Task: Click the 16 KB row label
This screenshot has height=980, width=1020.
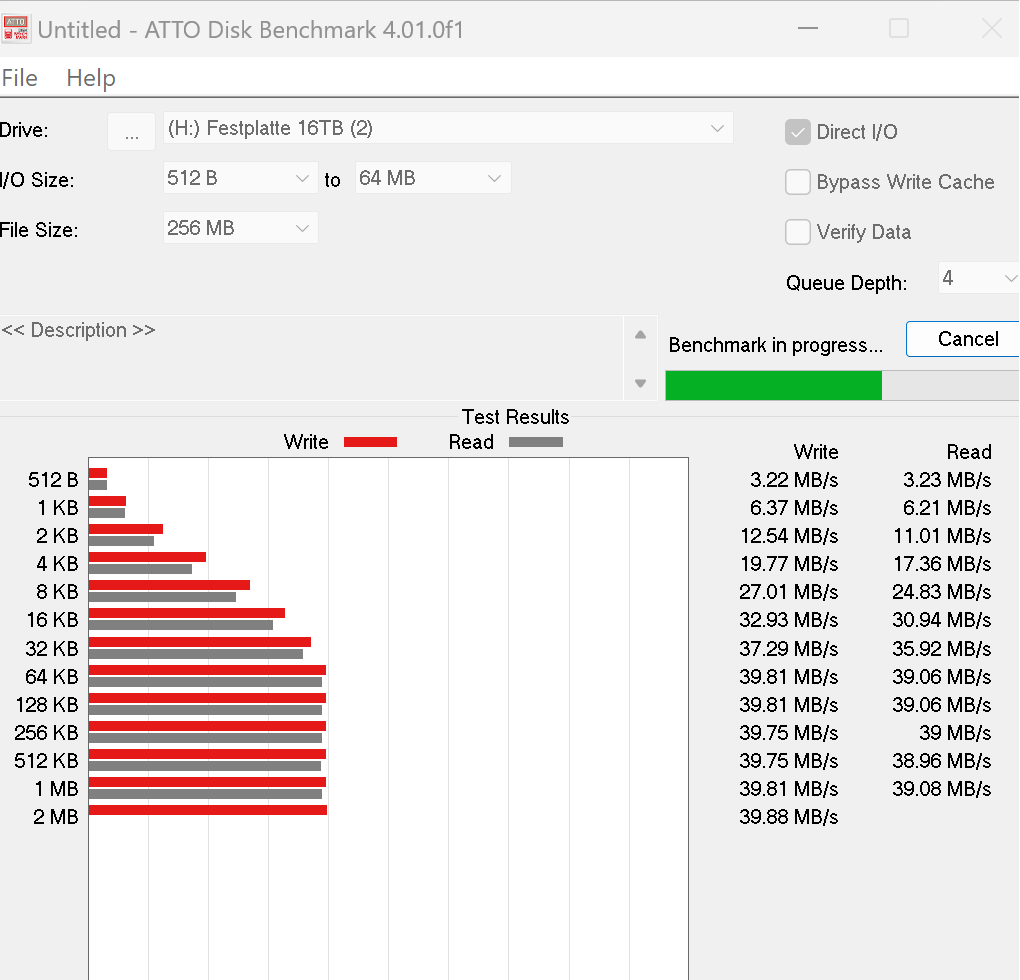Action: click(52, 620)
